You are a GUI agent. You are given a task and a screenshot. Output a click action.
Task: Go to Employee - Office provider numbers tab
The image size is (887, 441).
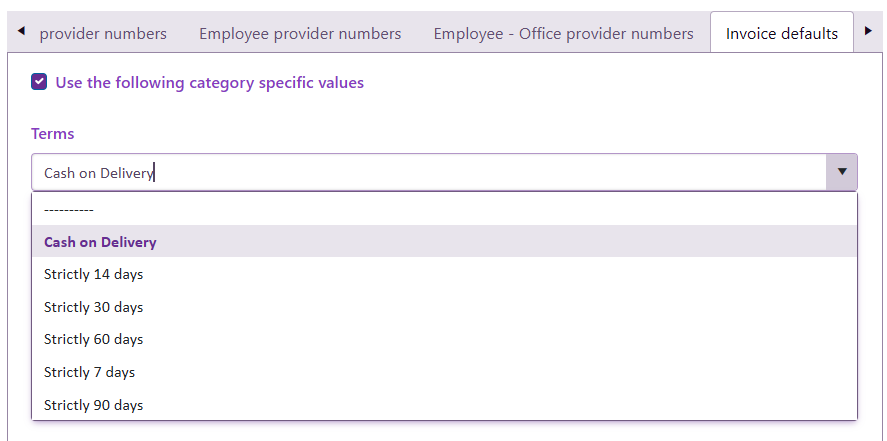point(563,34)
